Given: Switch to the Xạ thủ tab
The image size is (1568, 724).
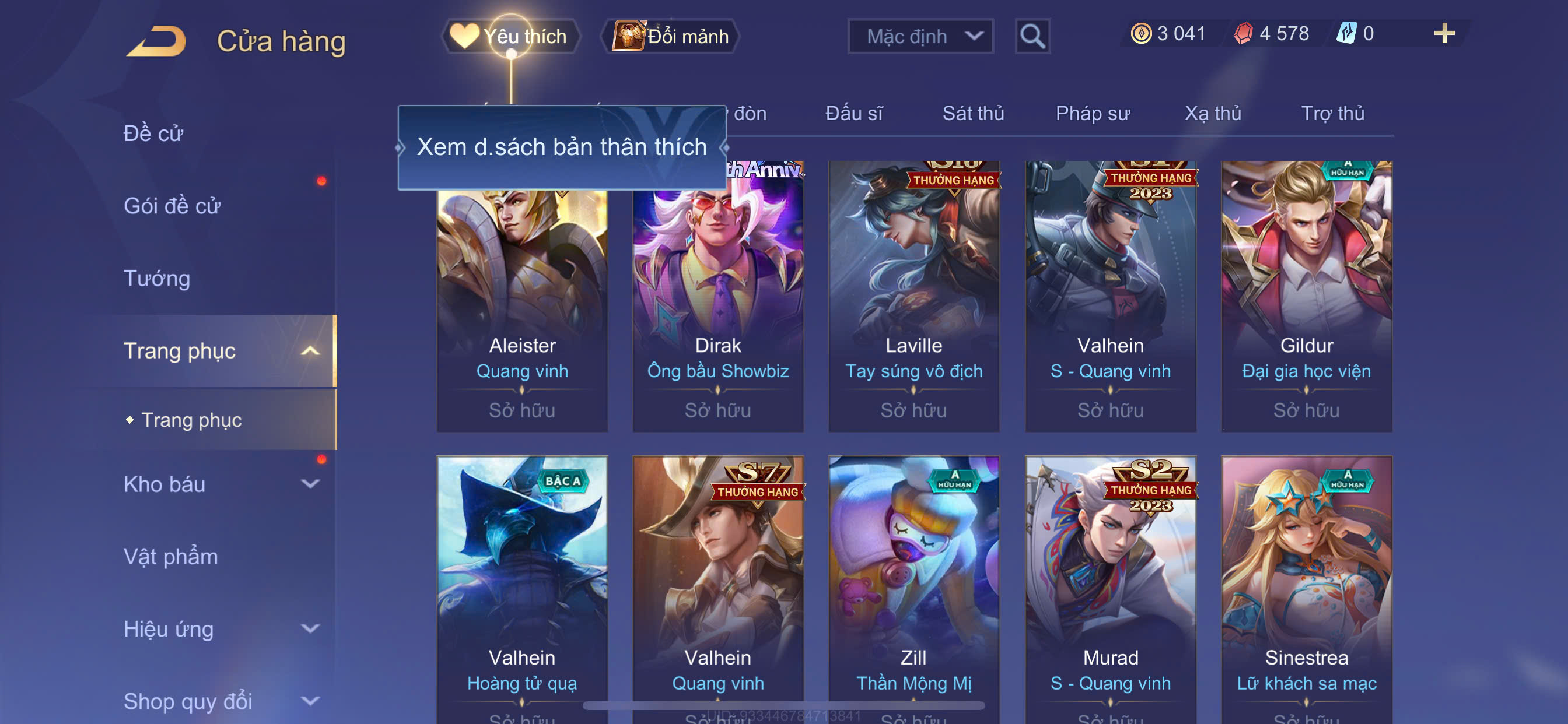Looking at the screenshot, I should click(1213, 114).
